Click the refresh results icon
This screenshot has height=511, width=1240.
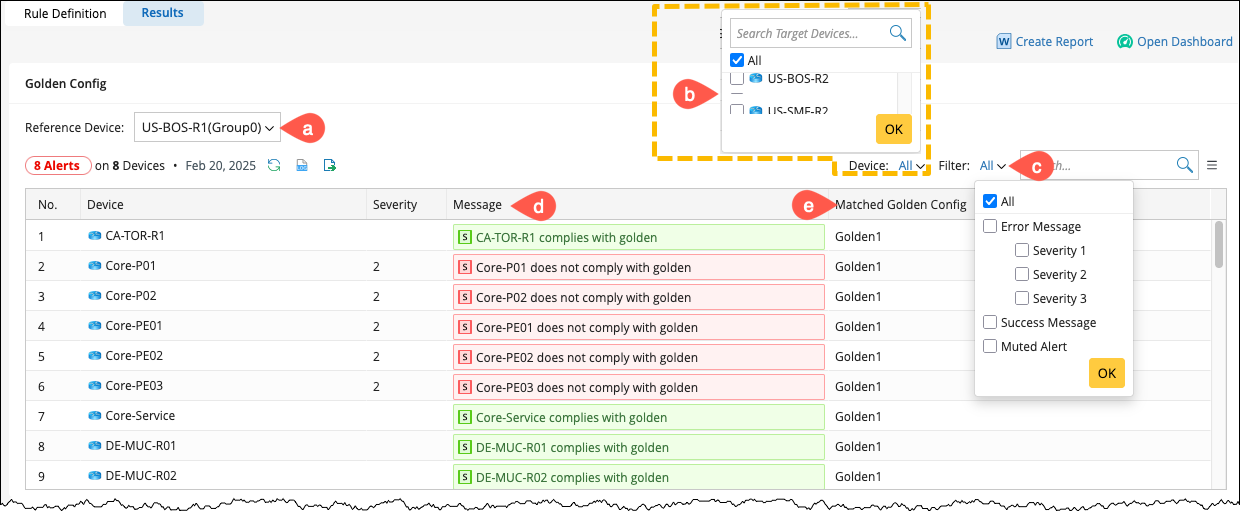(273, 165)
